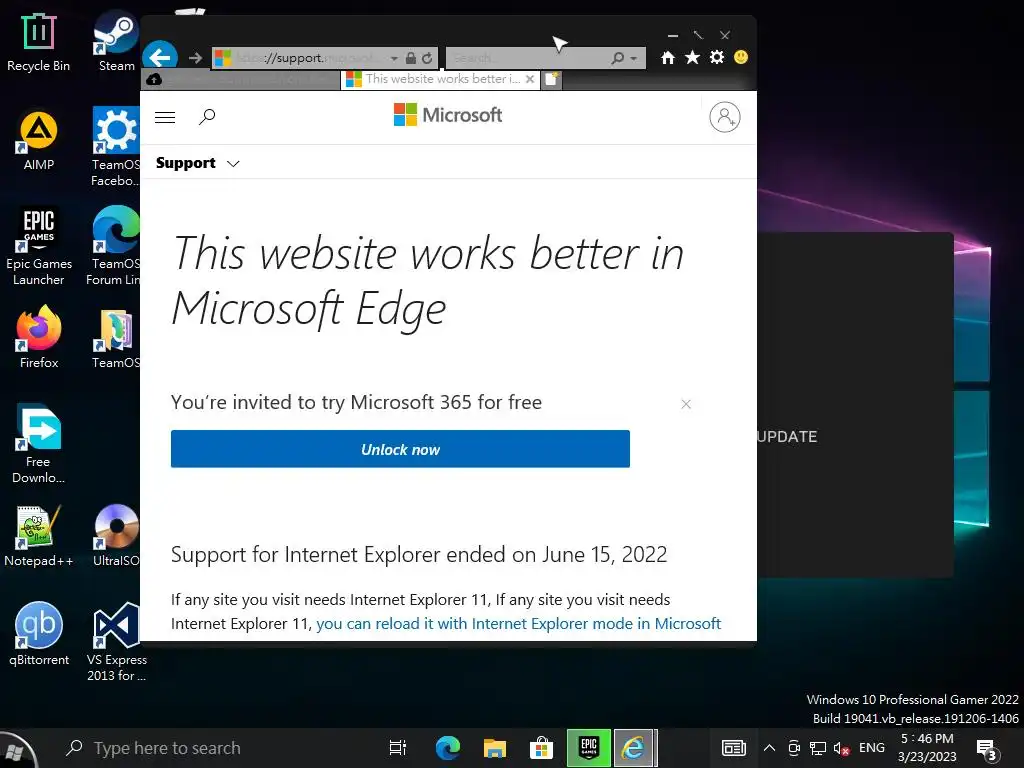
Task: Select the AIMP desktop icon
Action: 39,141
